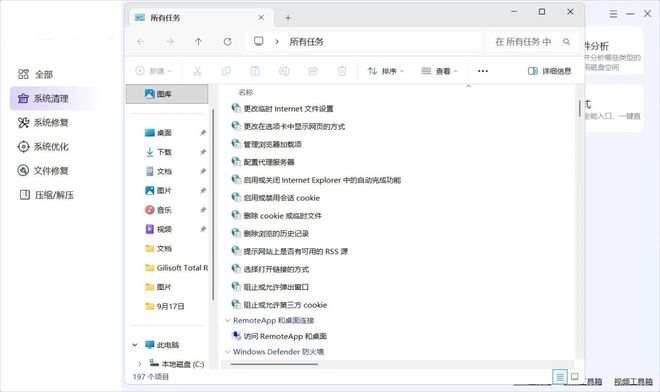660x392 pixels.
Task: Open 选择打开链接的方式
Action: pos(270,269)
